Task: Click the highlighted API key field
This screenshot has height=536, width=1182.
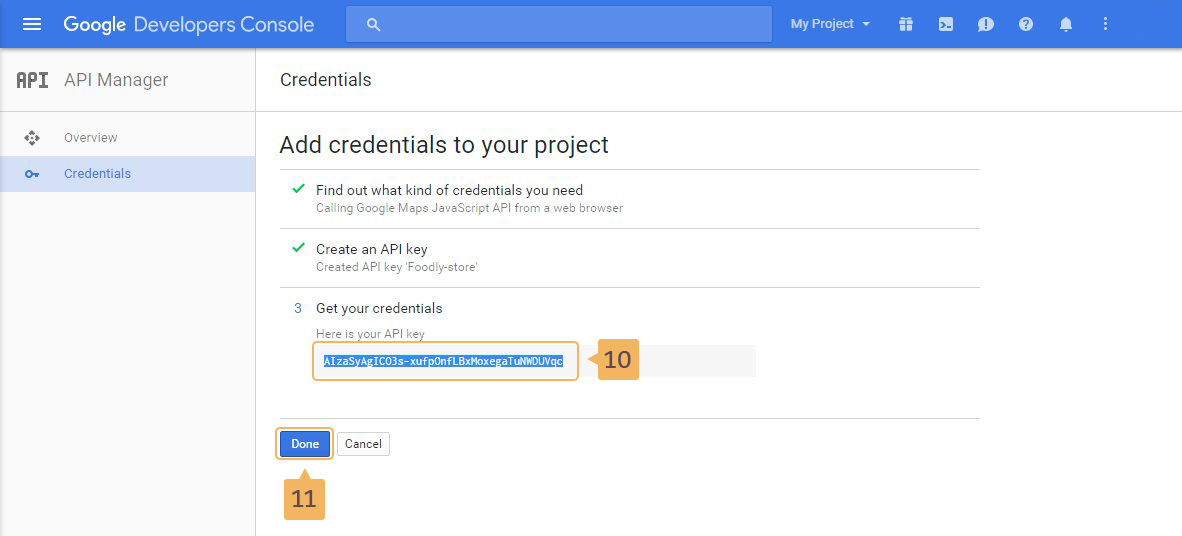Action: [443, 361]
